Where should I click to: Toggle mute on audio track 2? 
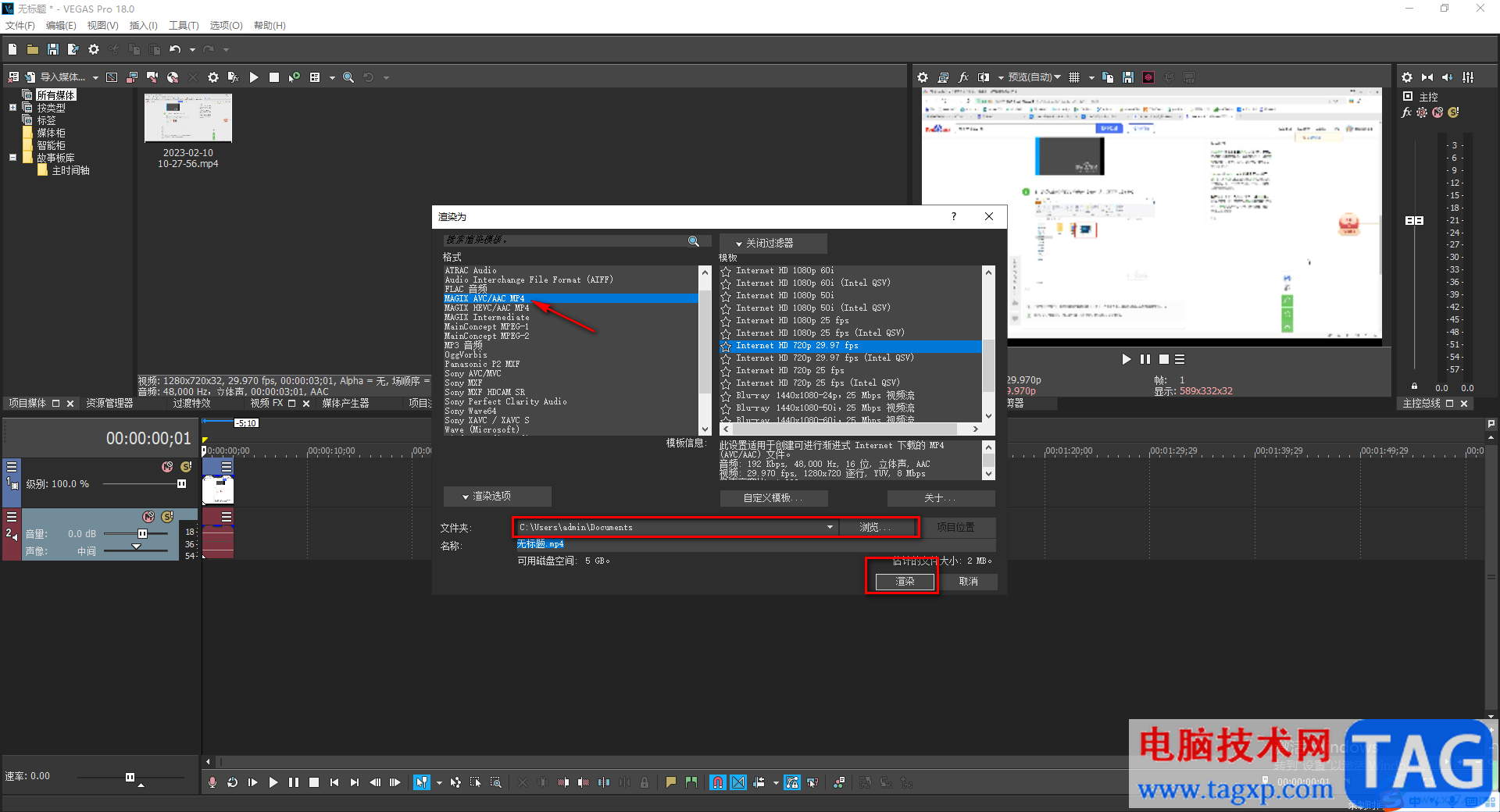pos(148,517)
